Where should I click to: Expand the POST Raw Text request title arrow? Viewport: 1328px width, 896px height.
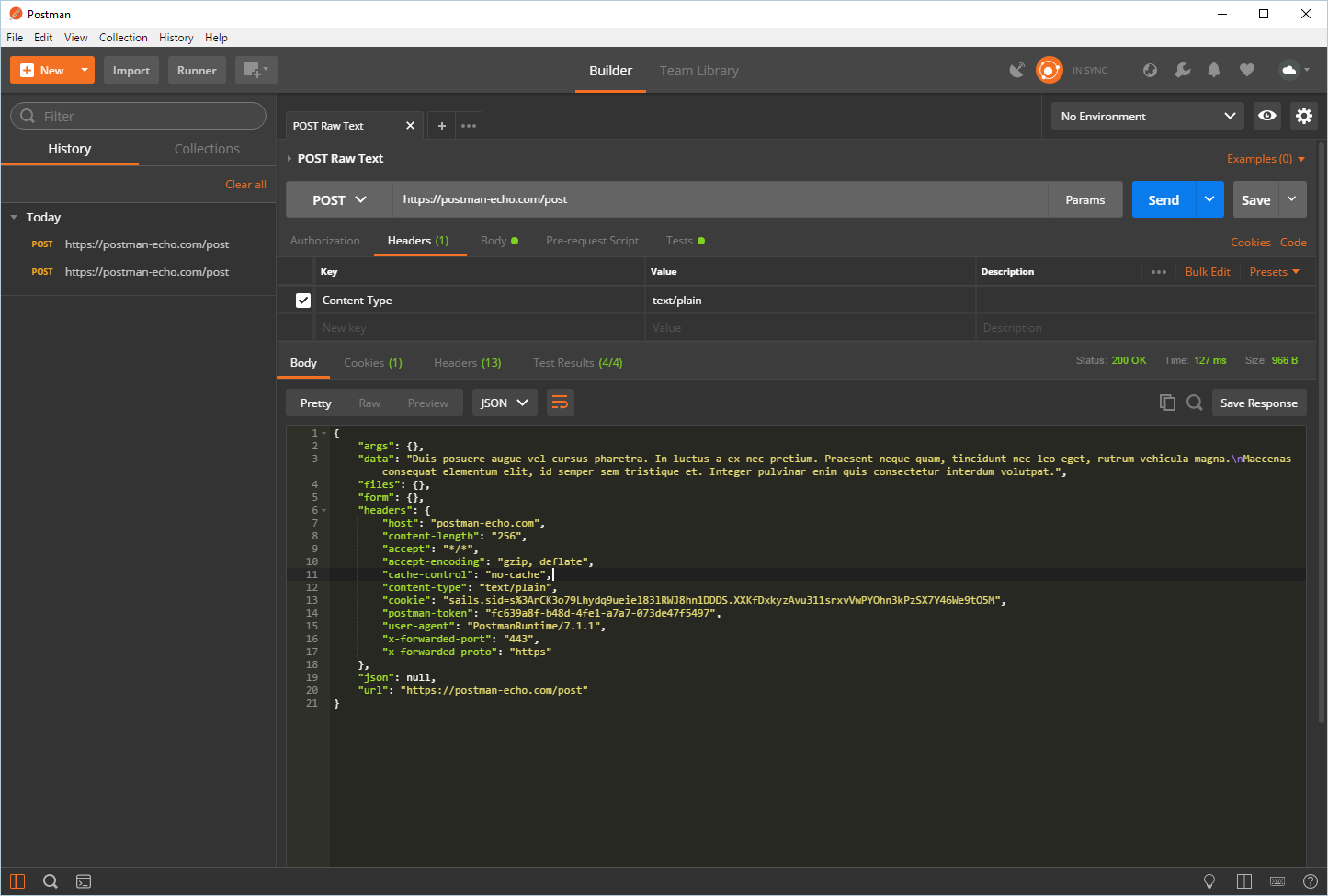[289, 159]
